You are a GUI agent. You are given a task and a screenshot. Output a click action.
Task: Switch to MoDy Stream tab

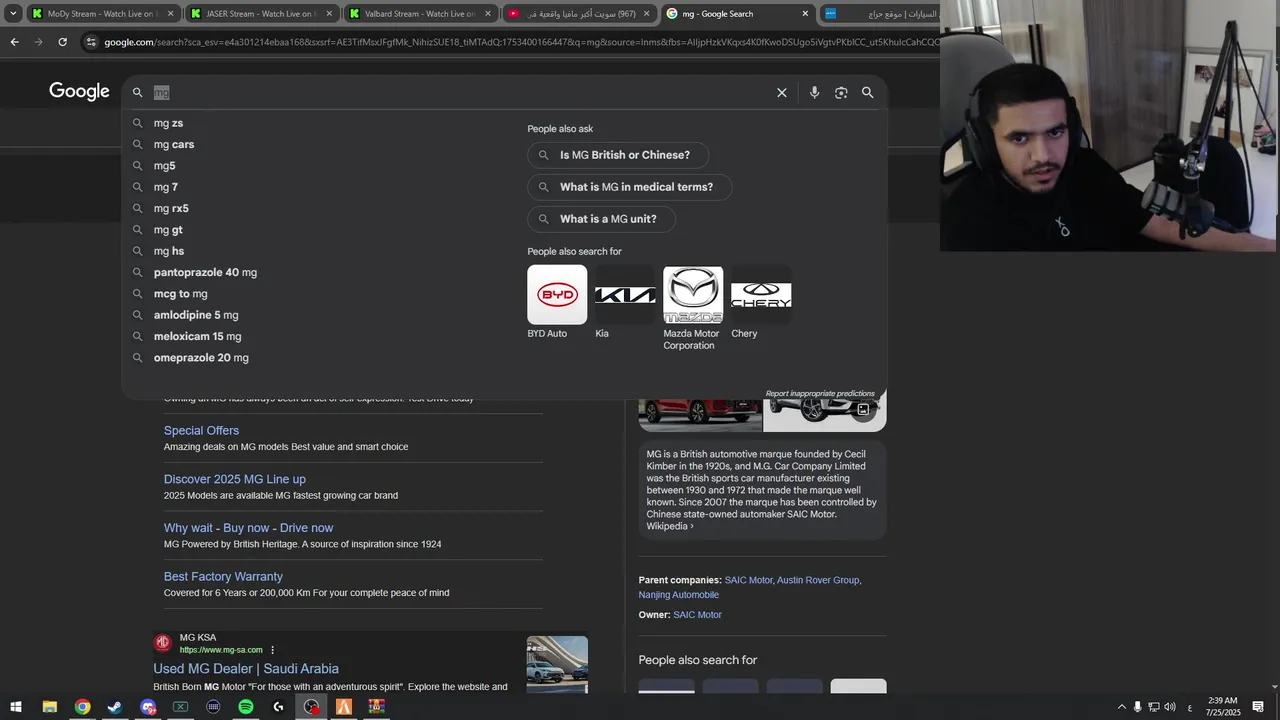click(x=102, y=14)
